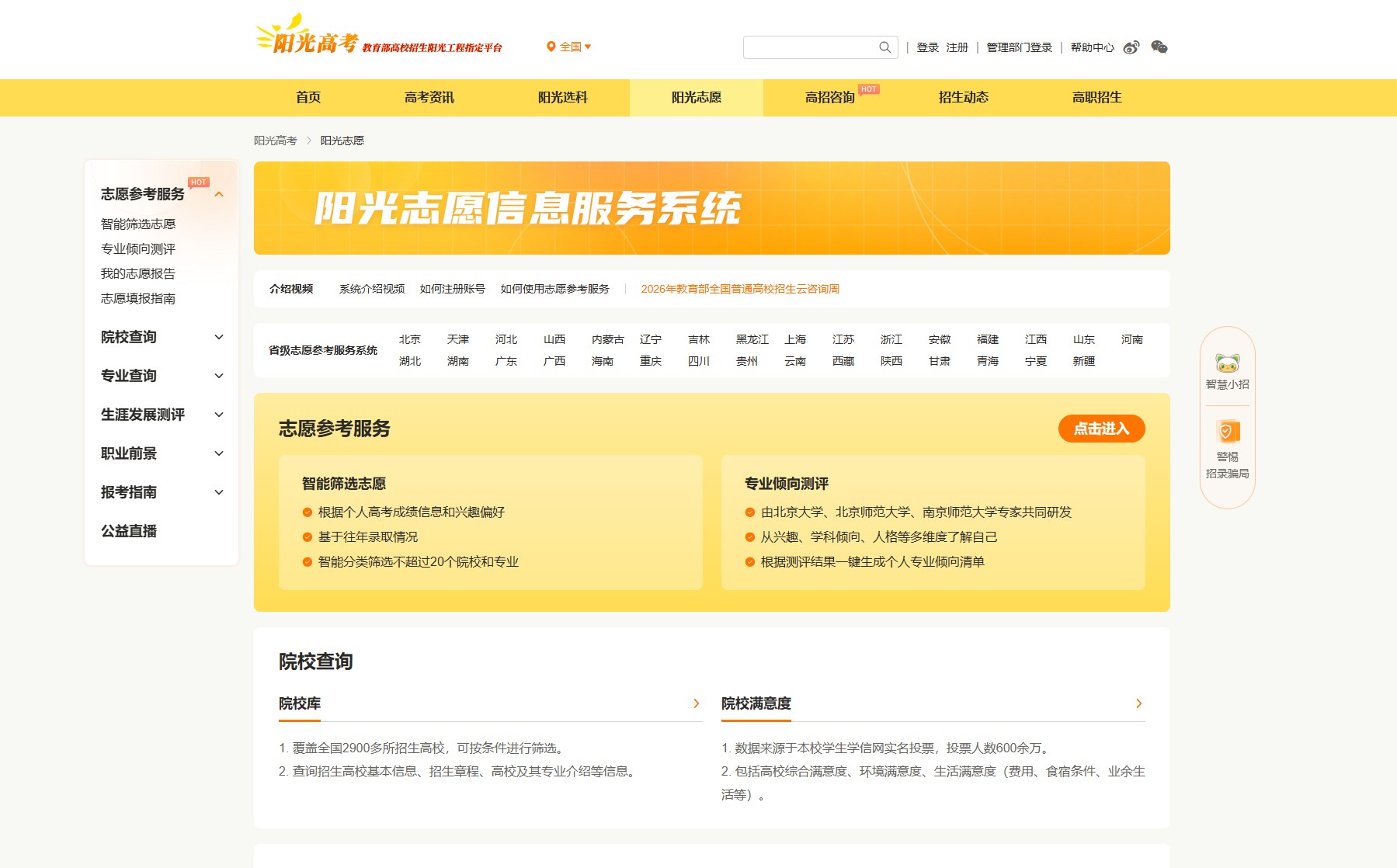Select 上海 province system
1397x868 pixels.
(x=795, y=339)
